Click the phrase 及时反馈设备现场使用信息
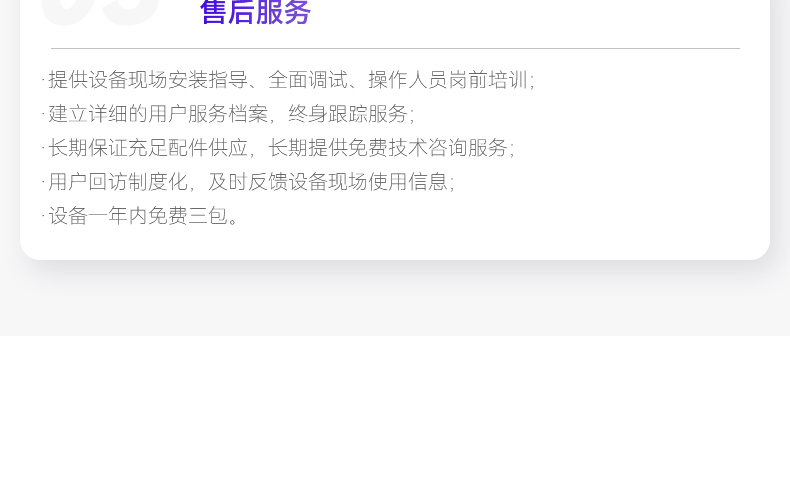 [x=328, y=181]
